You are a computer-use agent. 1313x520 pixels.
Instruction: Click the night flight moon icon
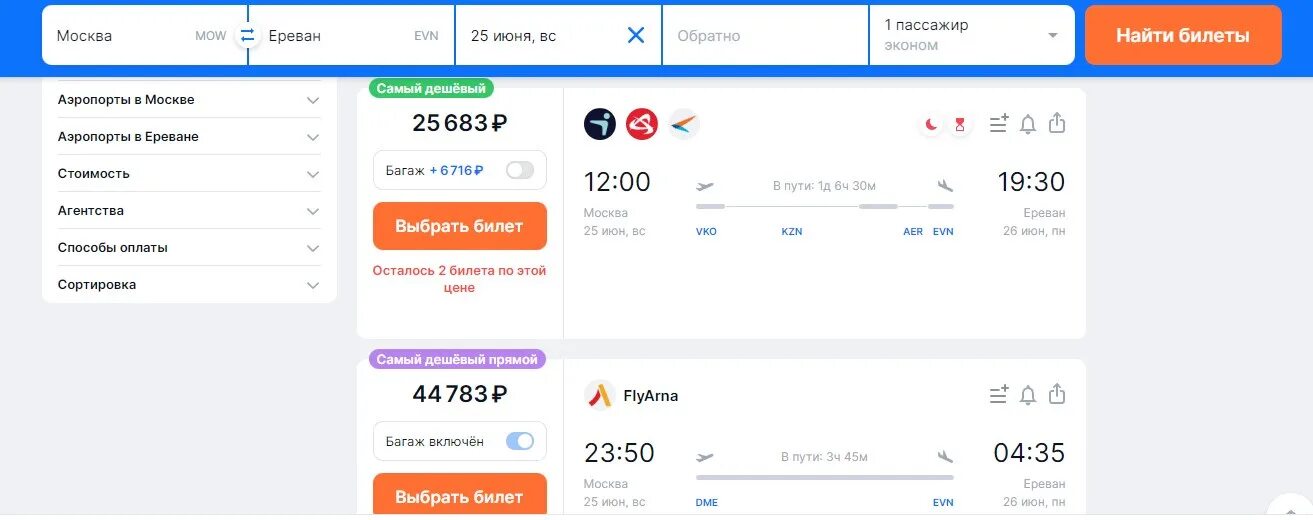click(x=931, y=124)
